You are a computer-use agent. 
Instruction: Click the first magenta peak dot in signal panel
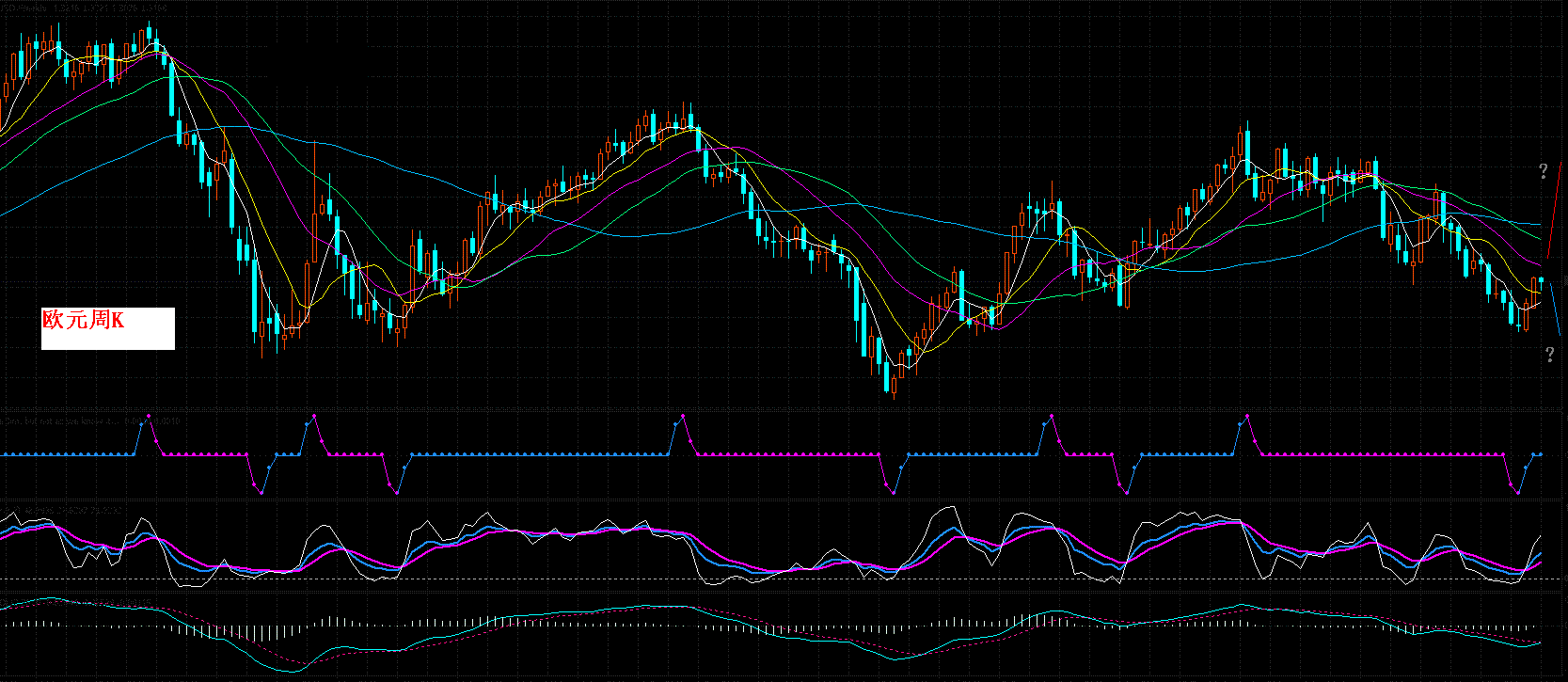point(149,415)
